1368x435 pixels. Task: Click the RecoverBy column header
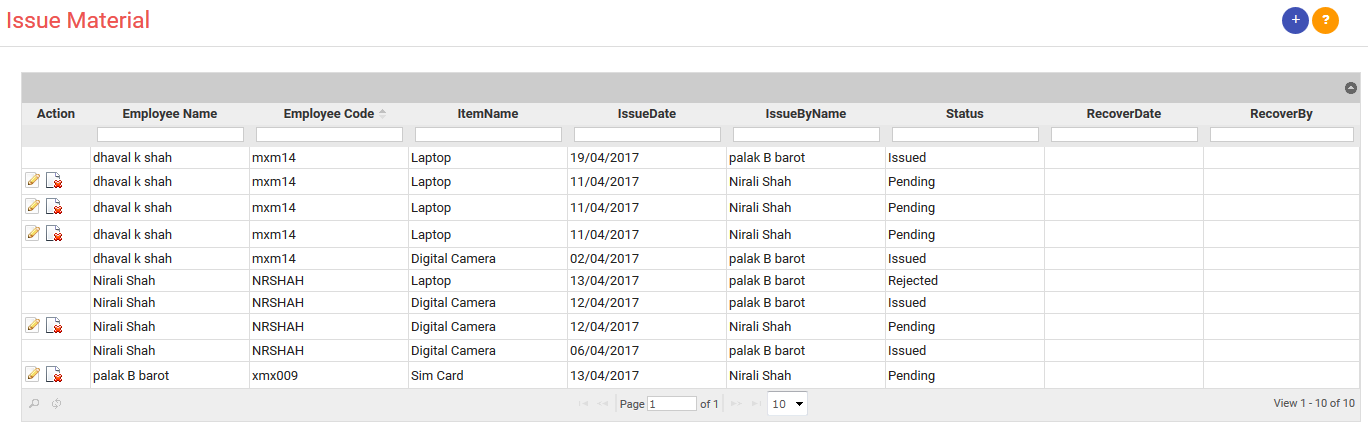pyautogui.click(x=1281, y=114)
